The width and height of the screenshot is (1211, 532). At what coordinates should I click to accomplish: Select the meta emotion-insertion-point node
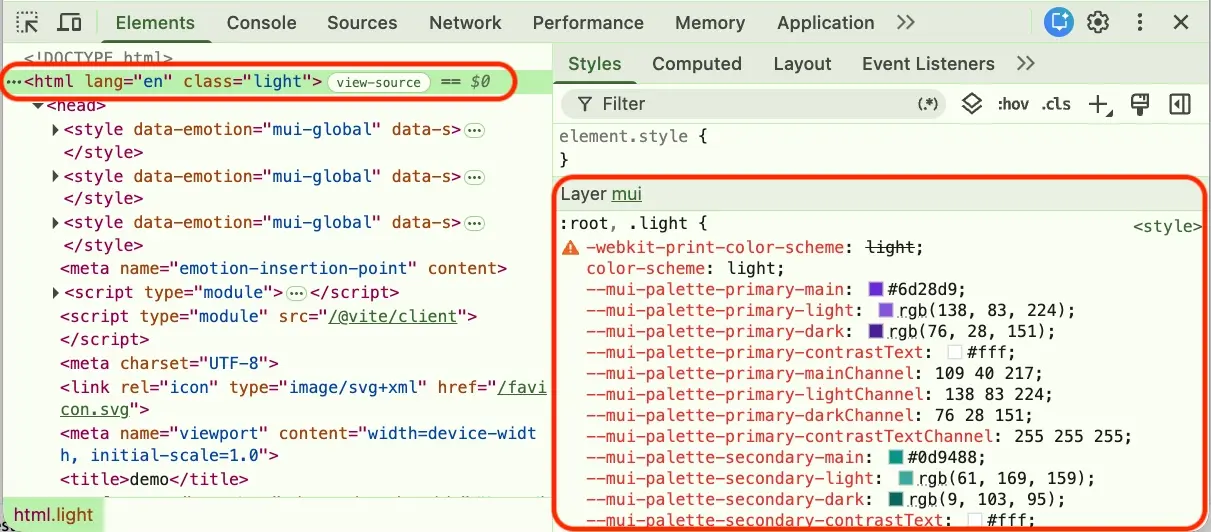pyautogui.click(x=284, y=269)
